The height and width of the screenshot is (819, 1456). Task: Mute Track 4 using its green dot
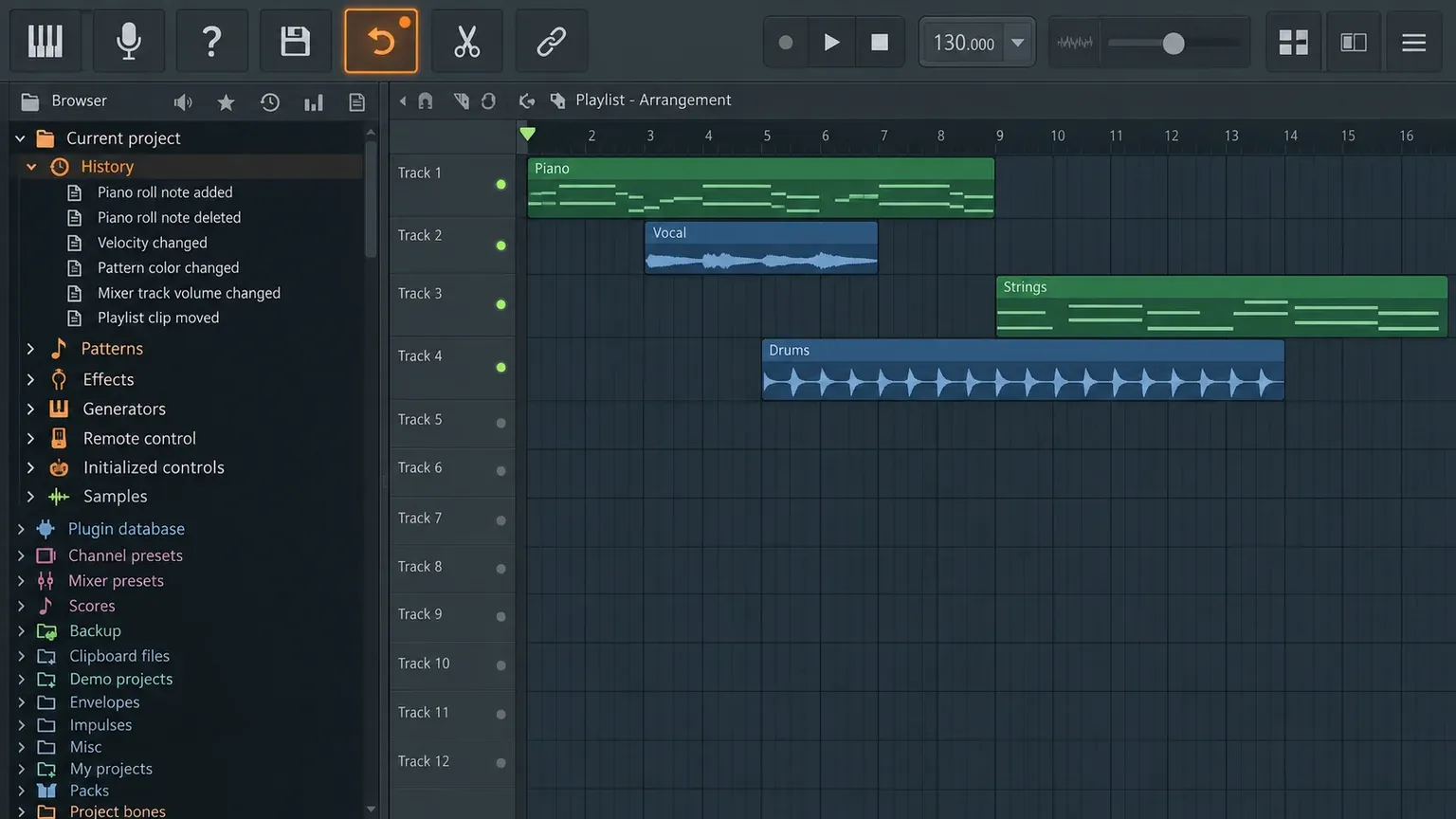[x=501, y=367]
